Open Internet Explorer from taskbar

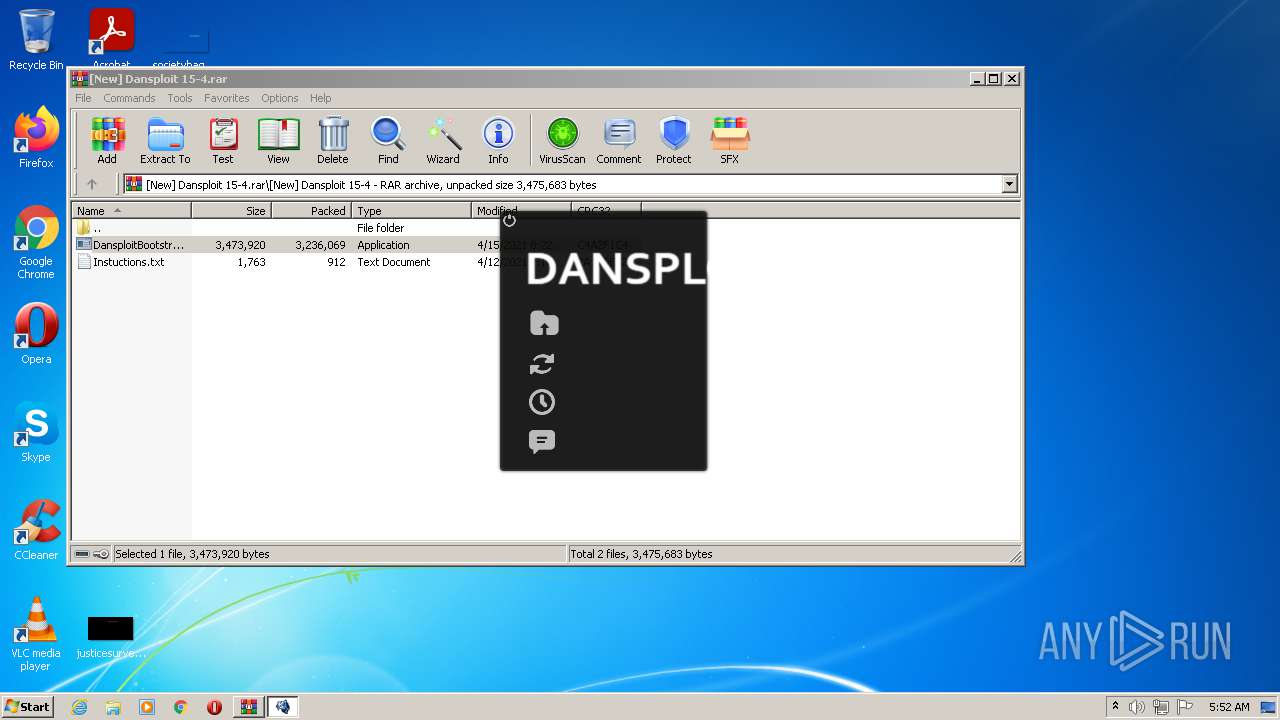pyautogui.click(x=79, y=707)
